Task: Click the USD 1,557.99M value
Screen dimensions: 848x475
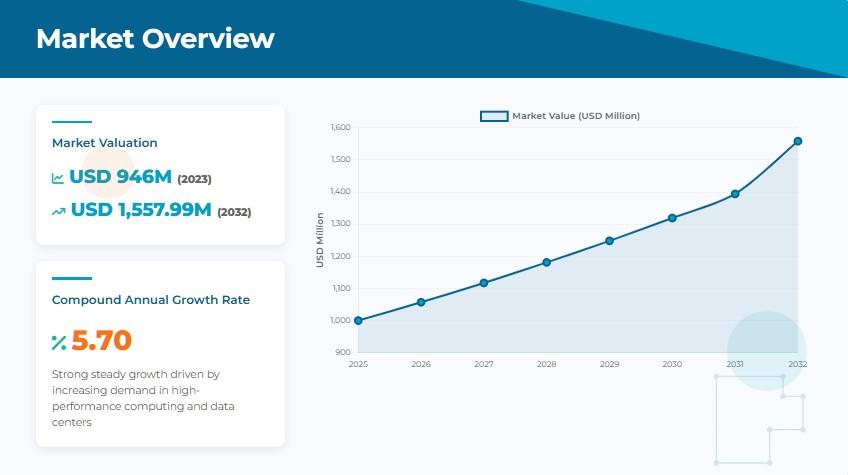Action: [x=141, y=209]
